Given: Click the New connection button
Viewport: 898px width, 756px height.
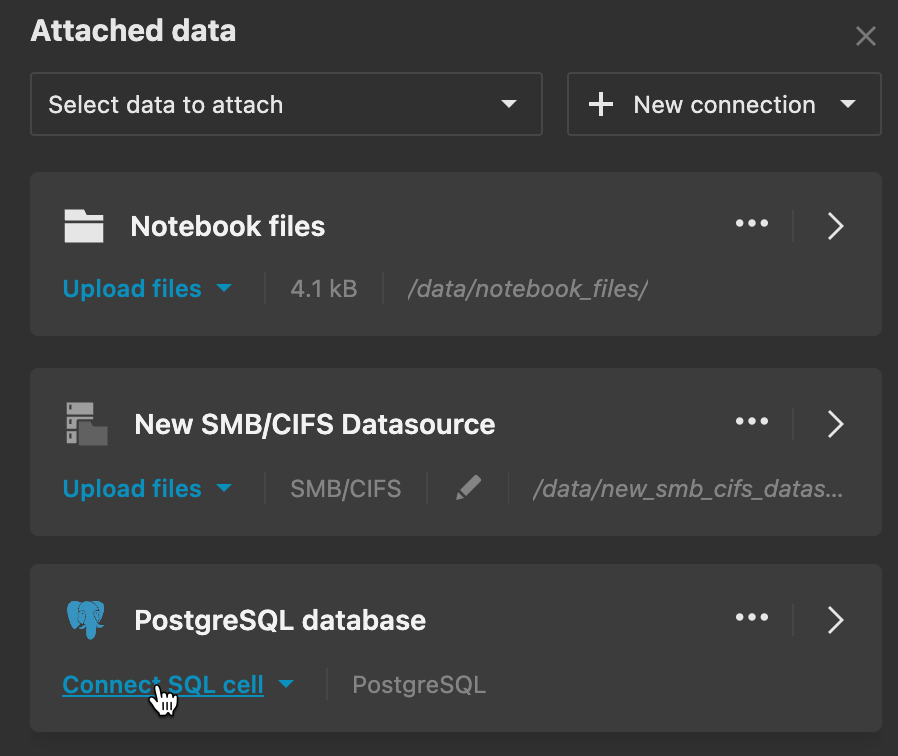Looking at the screenshot, I should click(x=722, y=104).
